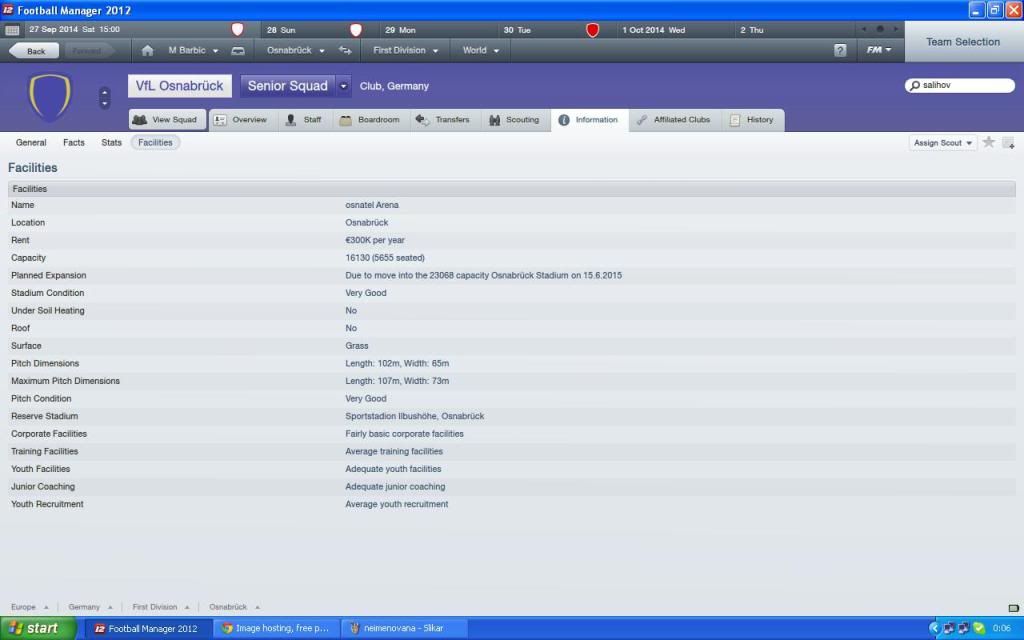Open the FM main menu
This screenshot has height=640, width=1024.
coord(879,50)
